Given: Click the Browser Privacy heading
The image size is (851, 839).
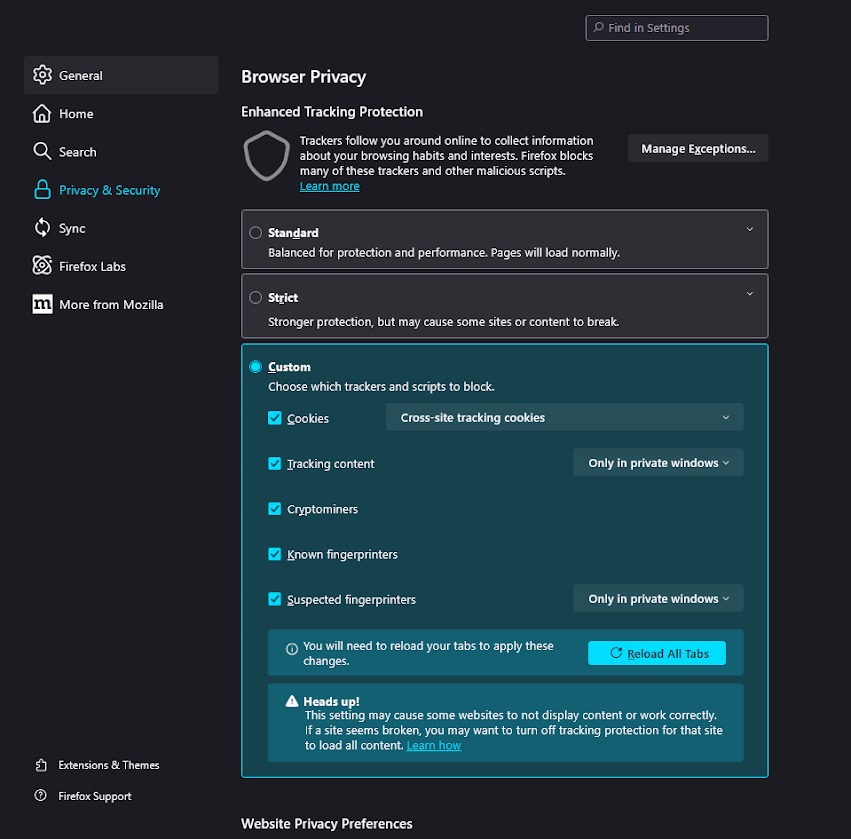Looking at the screenshot, I should pyautogui.click(x=303, y=77).
